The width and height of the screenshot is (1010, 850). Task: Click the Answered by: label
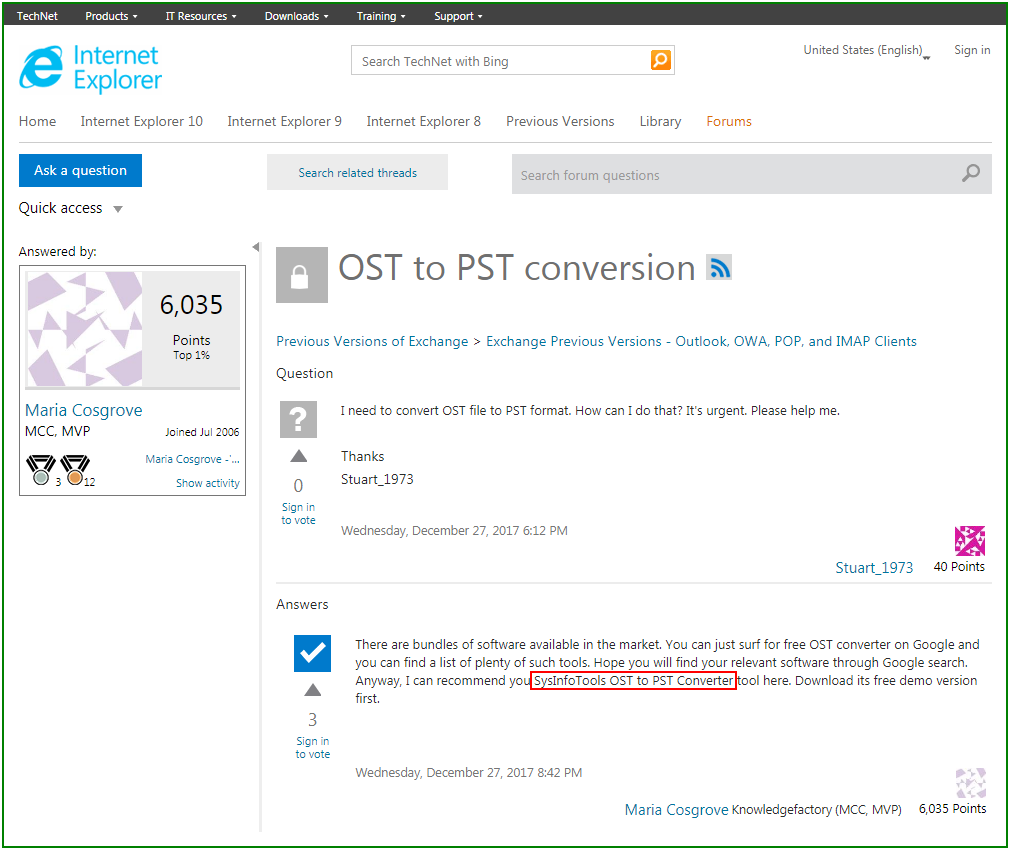tap(57, 251)
